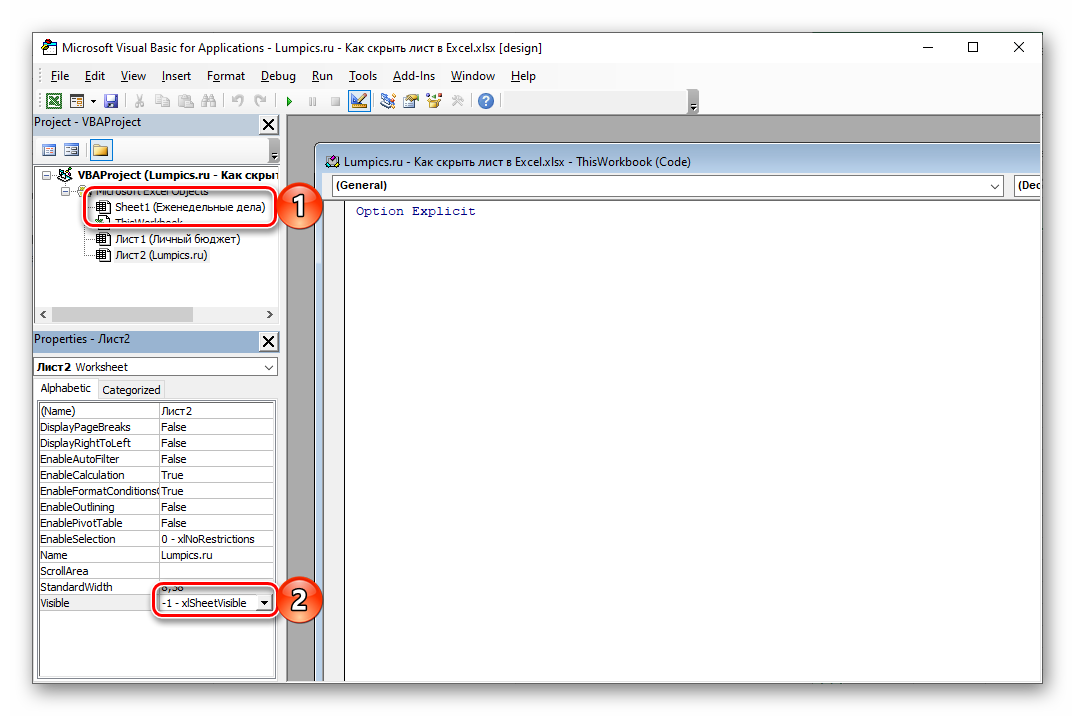
Task: Click the blue Help question mark icon
Action: tap(486, 101)
